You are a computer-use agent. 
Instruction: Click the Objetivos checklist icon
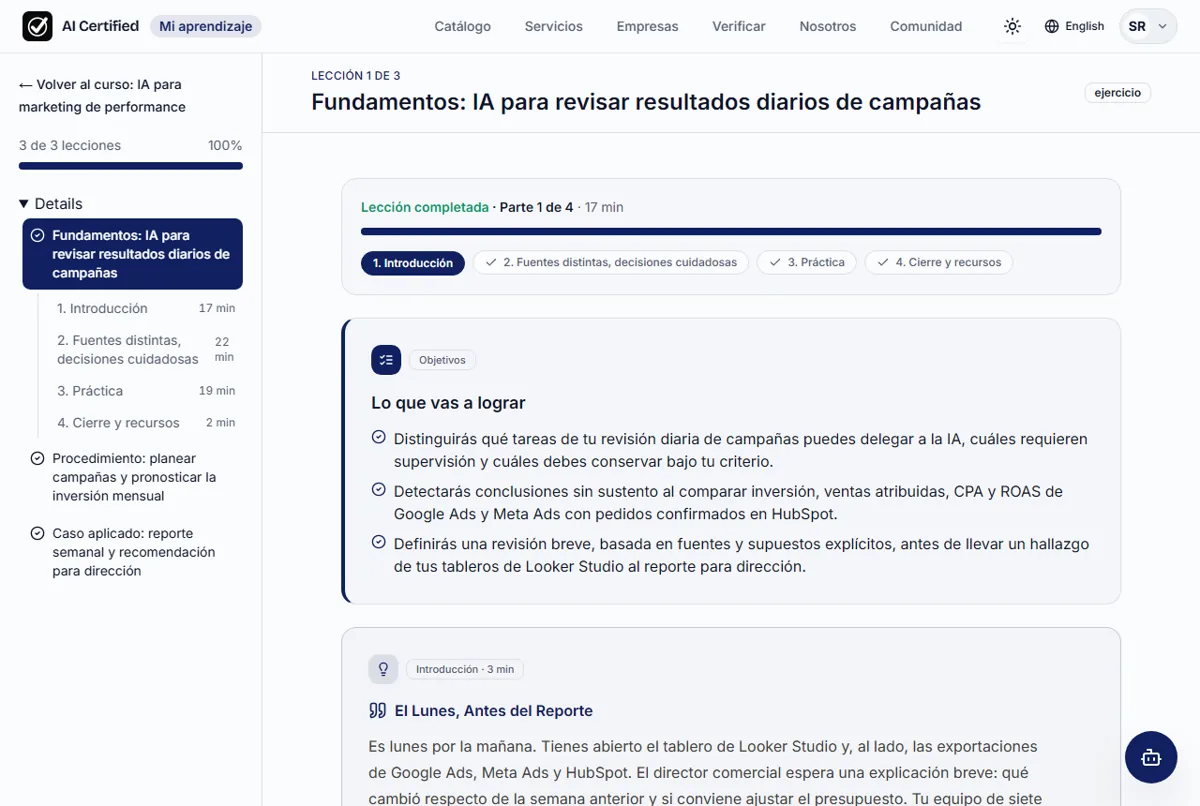coord(386,360)
